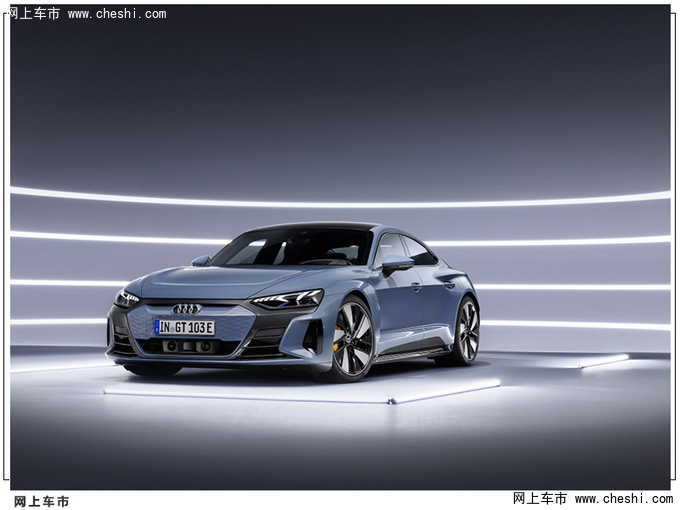Click the IN GT 103E license plate
The image size is (680, 510).
tap(184, 327)
